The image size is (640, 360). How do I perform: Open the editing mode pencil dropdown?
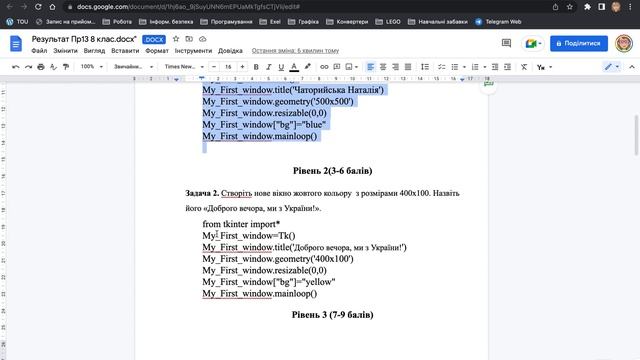(612, 67)
